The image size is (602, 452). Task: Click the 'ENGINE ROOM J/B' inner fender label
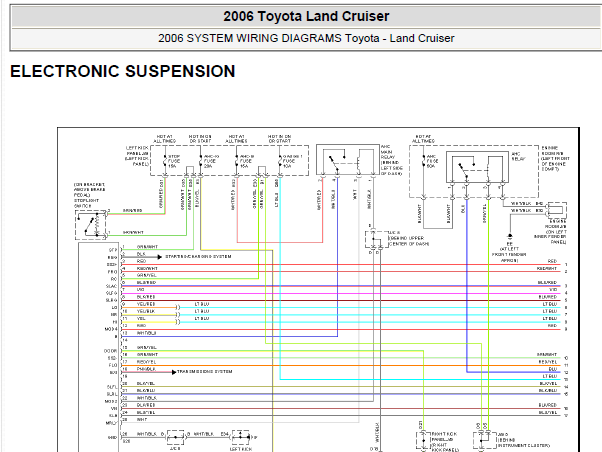tap(550, 232)
